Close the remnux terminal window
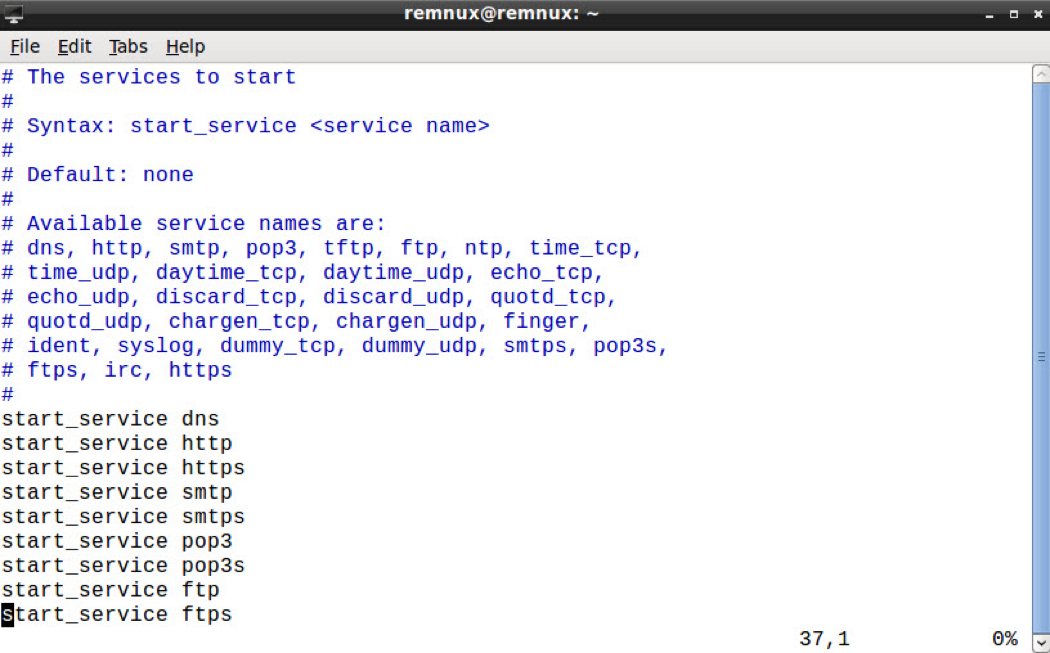 [1035, 15]
